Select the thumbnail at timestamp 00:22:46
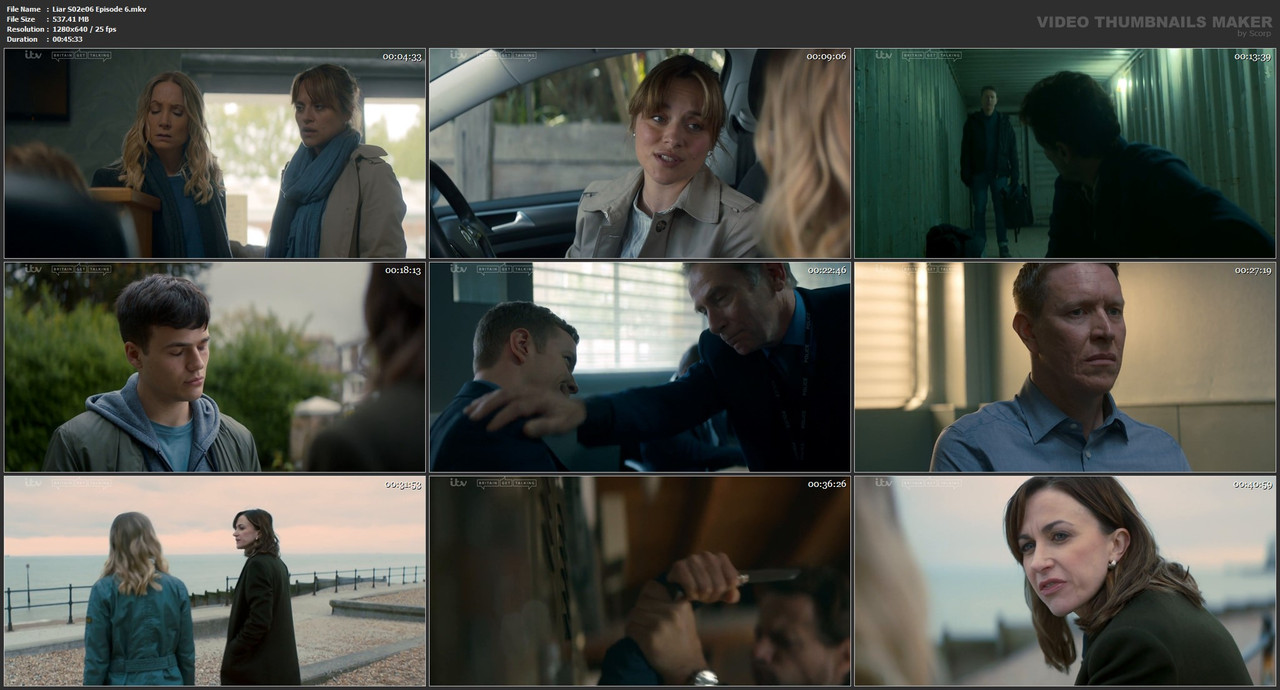1280x690 pixels. pyautogui.click(x=640, y=367)
